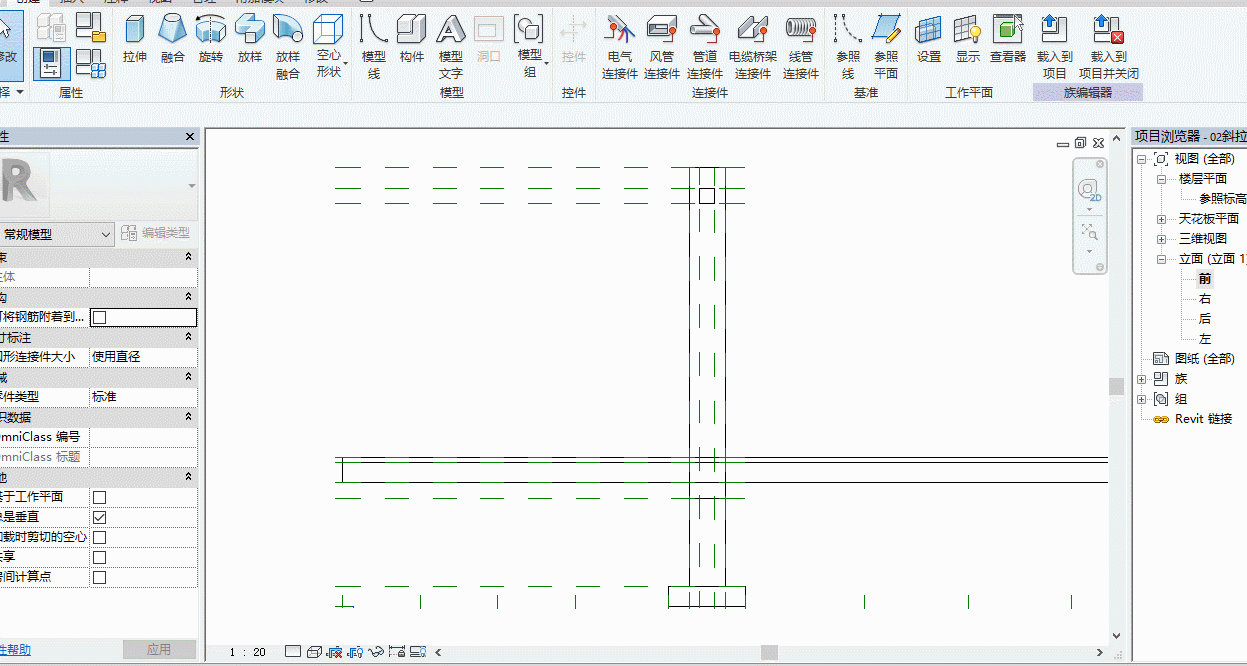Create a 参照平面 reference plane

click(x=886, y=47)
